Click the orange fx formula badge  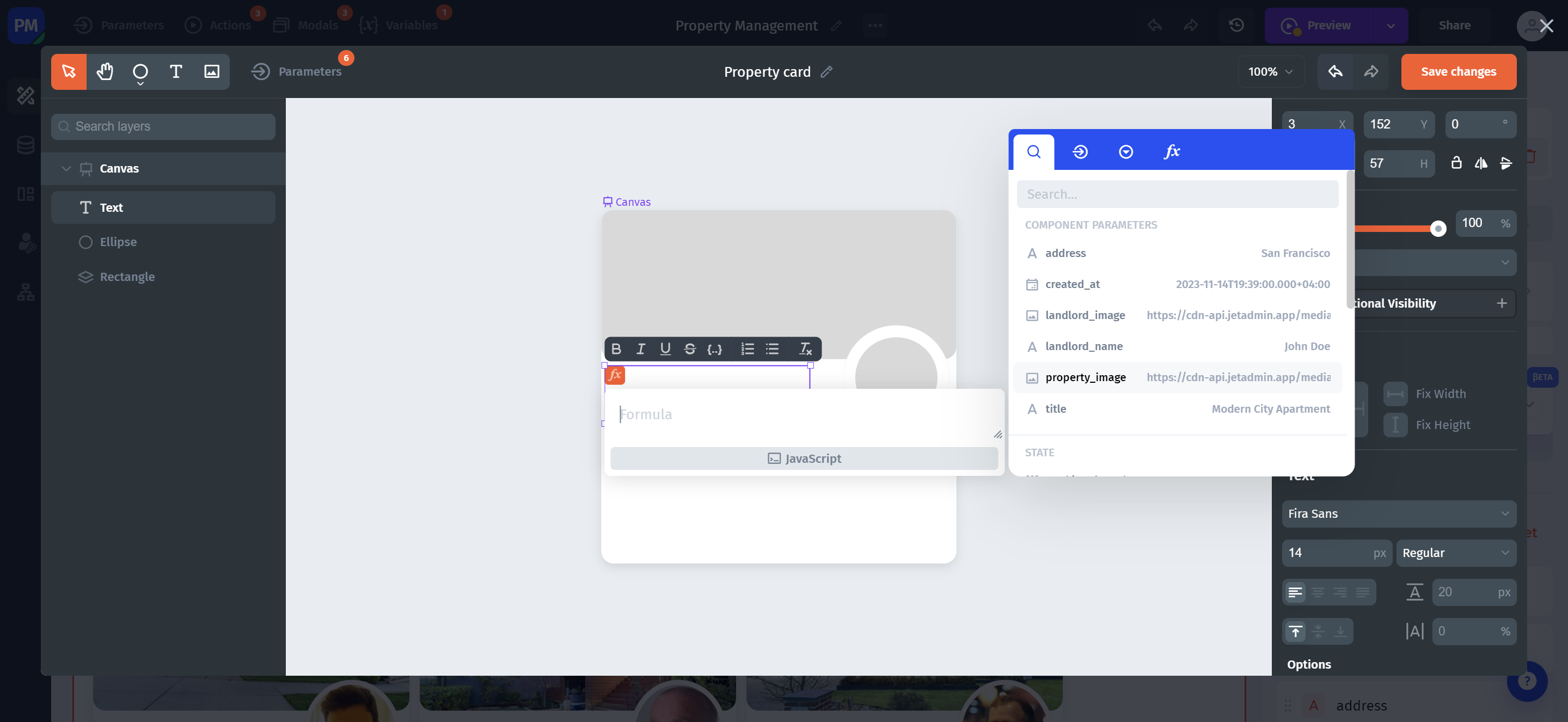tap(615, 375)
